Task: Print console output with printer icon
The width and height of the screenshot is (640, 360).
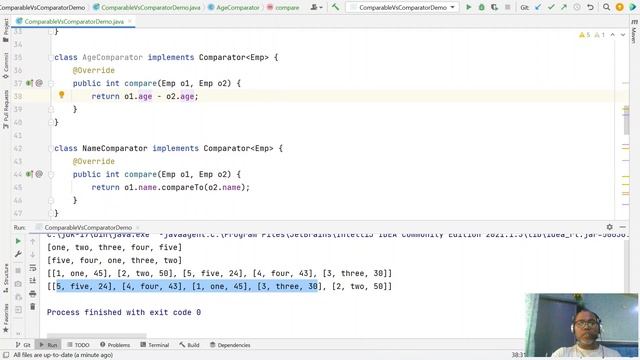Action: (33, 293)
